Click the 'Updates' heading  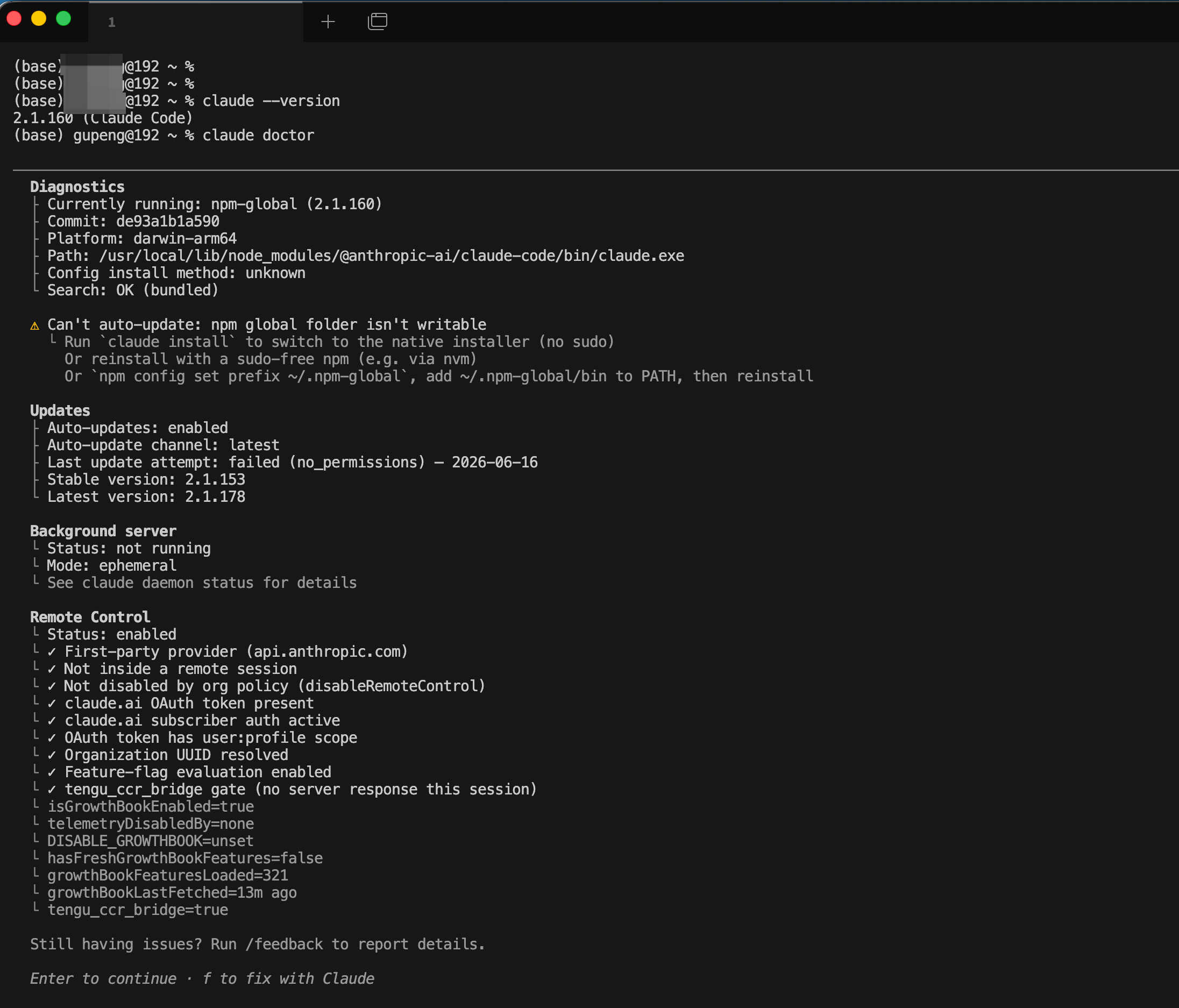[x=60, y=411]
